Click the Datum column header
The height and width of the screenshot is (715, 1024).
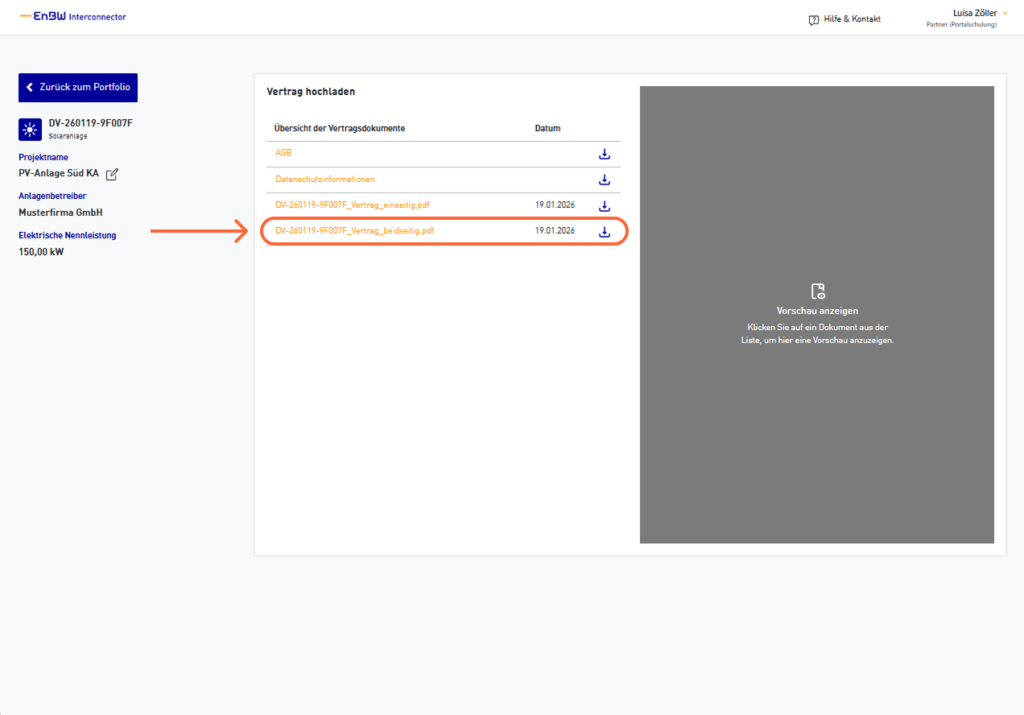(x=547, y=128)
